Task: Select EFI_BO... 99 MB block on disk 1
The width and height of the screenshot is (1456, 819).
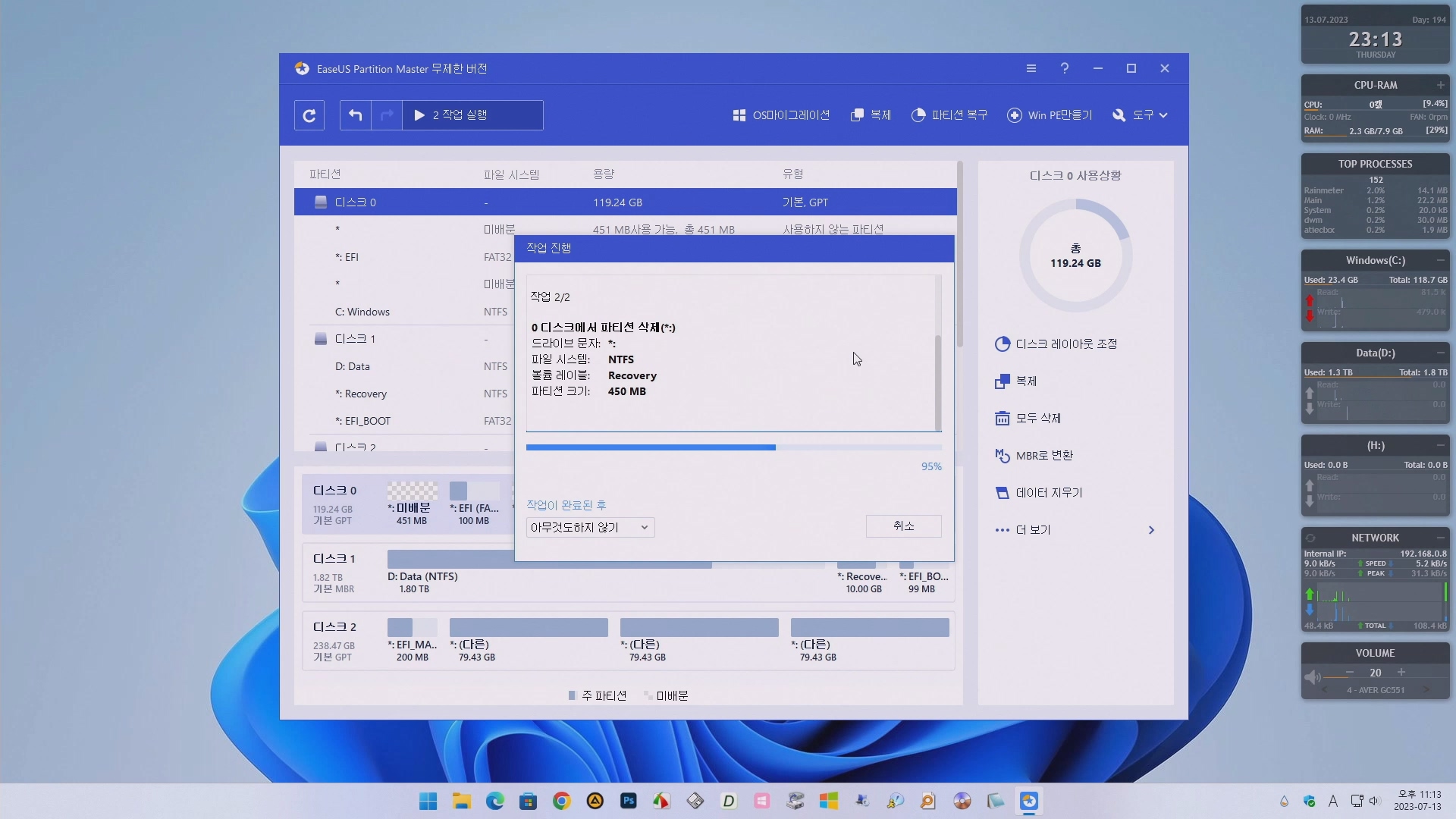Action: point(924,576)
